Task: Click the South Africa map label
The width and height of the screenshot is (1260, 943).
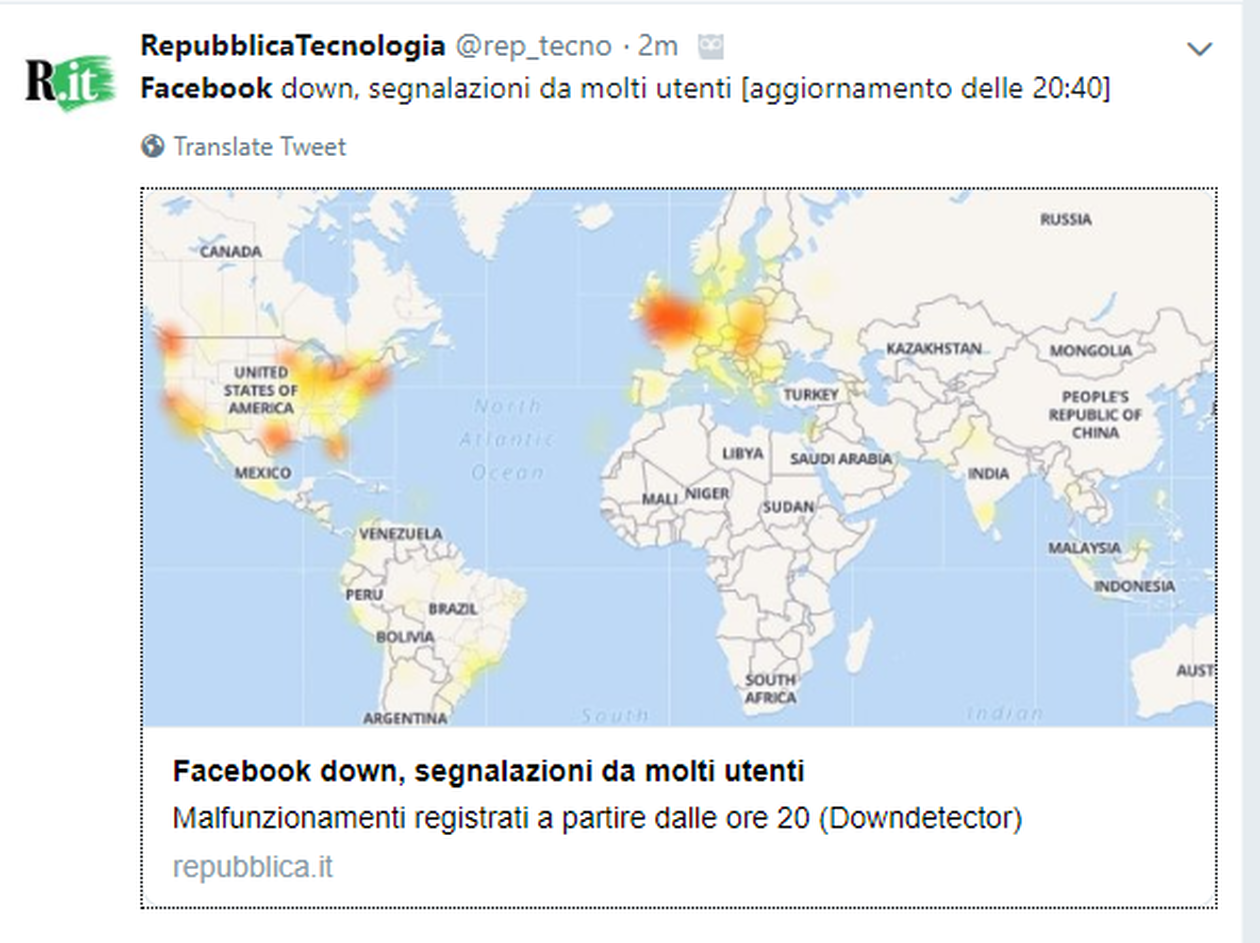Action: 770,688
